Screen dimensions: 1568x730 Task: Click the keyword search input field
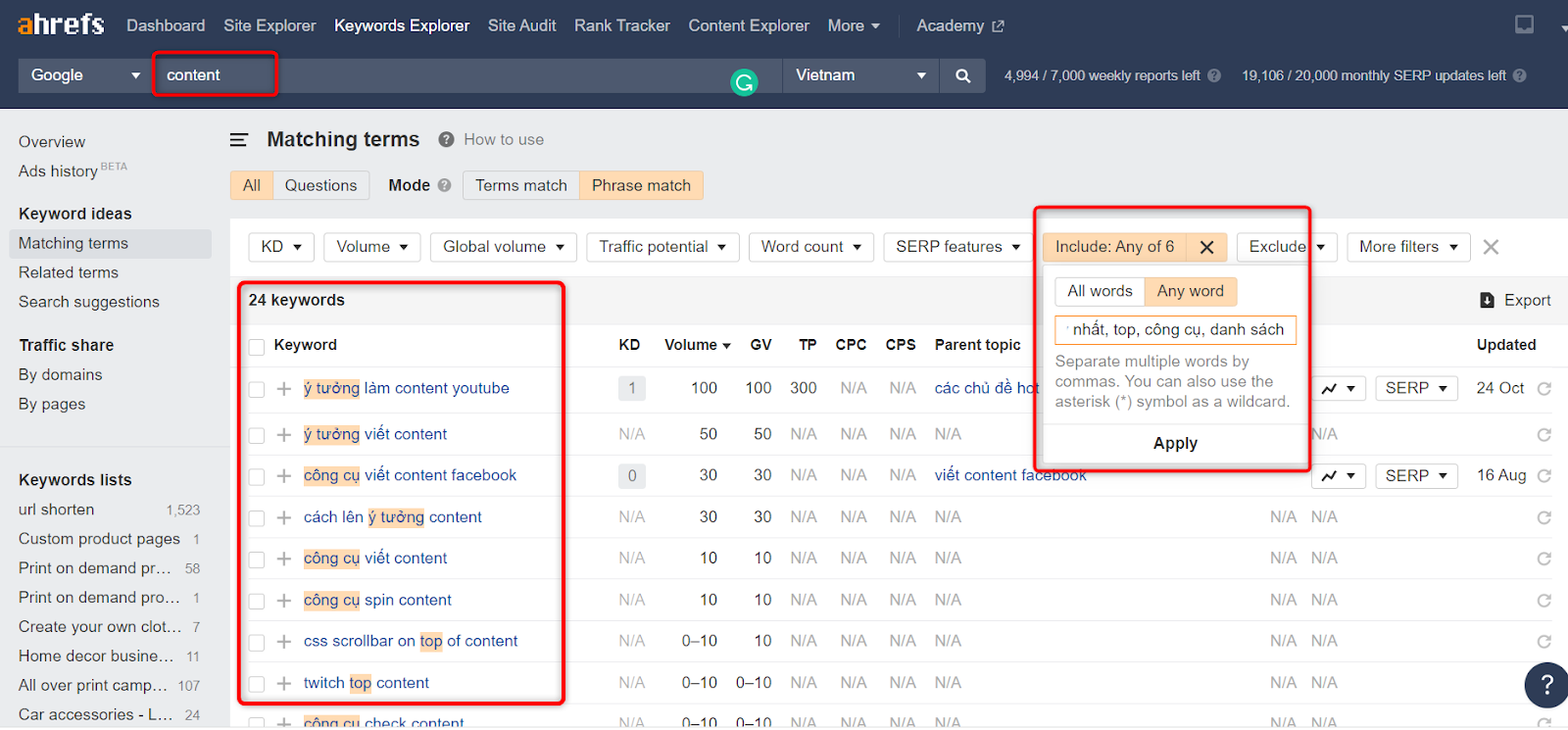point(465,75)
